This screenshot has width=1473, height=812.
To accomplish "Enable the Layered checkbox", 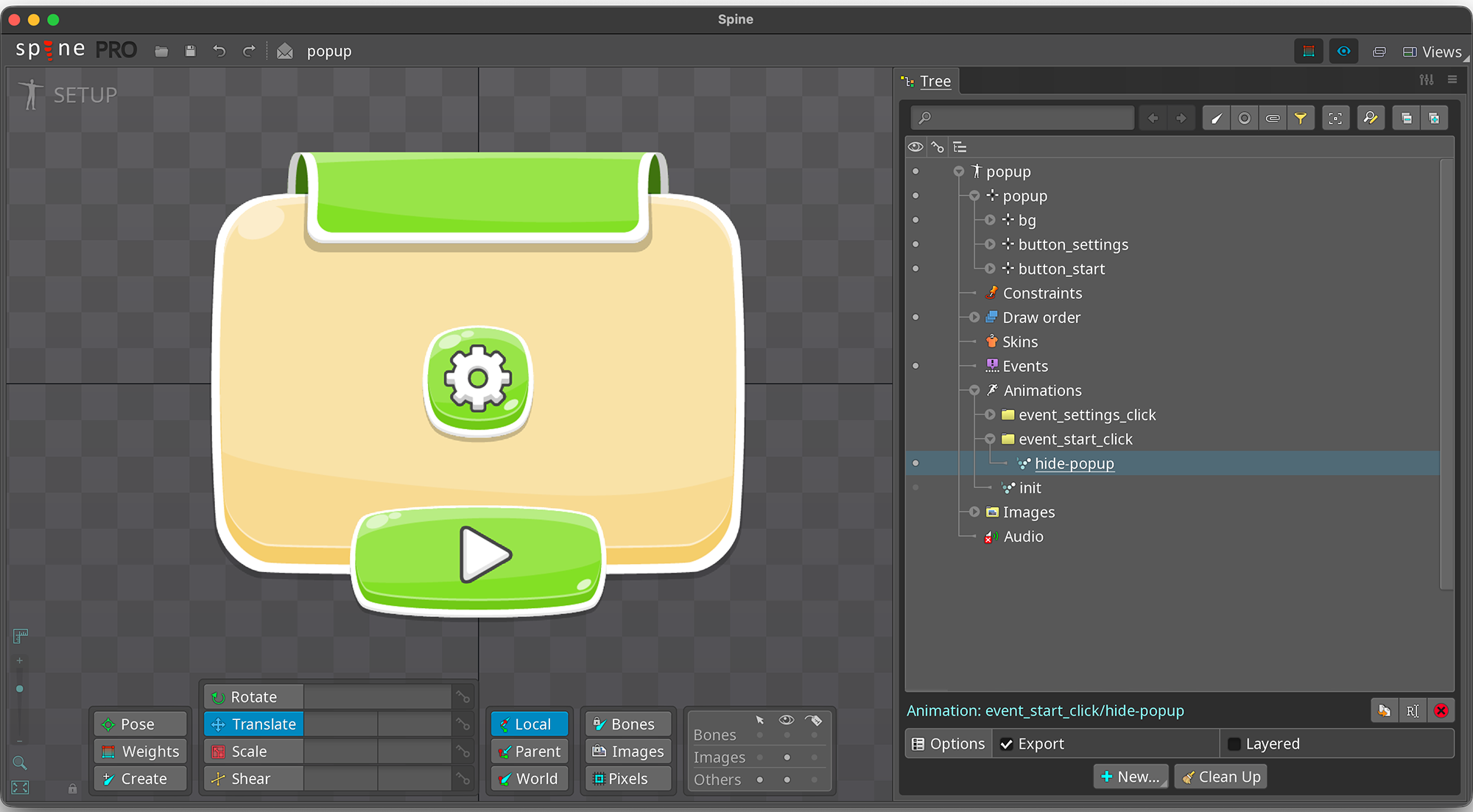I will tap(1234, 744).
